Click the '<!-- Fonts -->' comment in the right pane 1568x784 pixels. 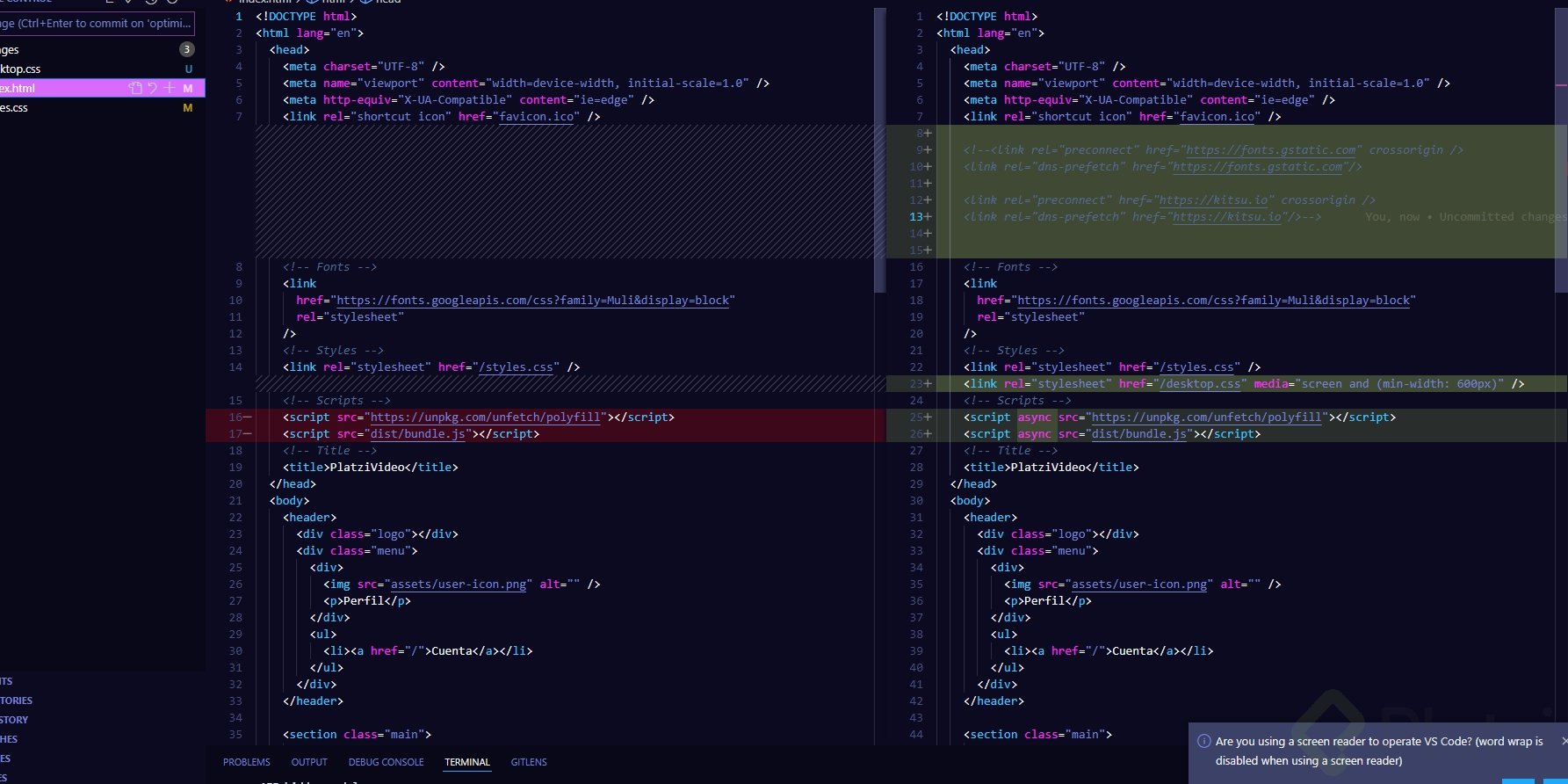click(1010, 266)
